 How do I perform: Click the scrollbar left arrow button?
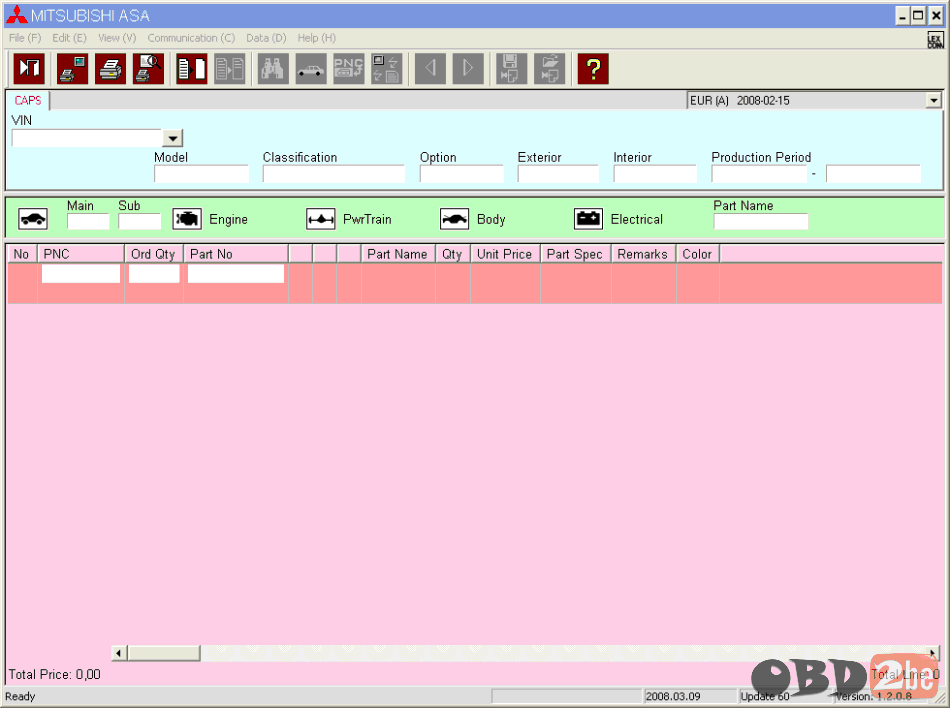point(119,653)
